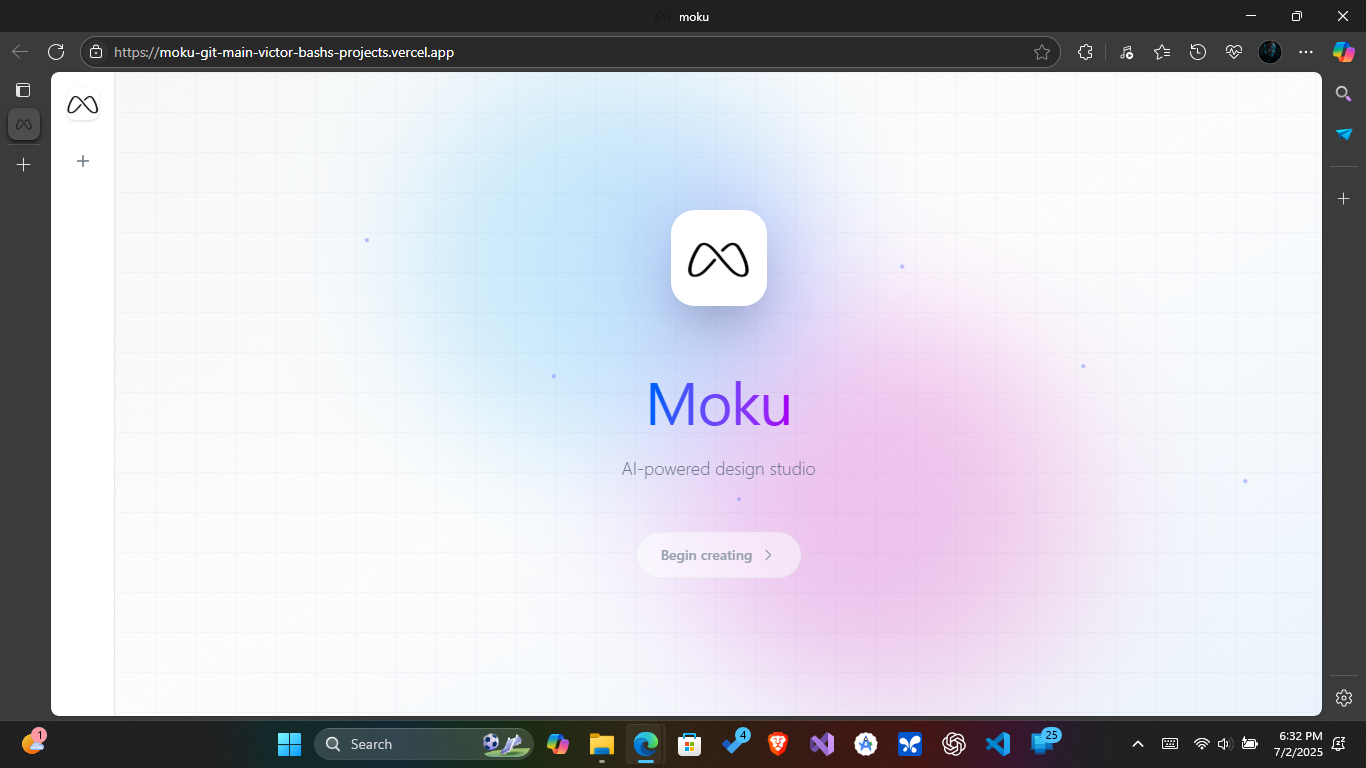
Task: Add a new Moku board with the plus icon
Action: coord(83,161)
